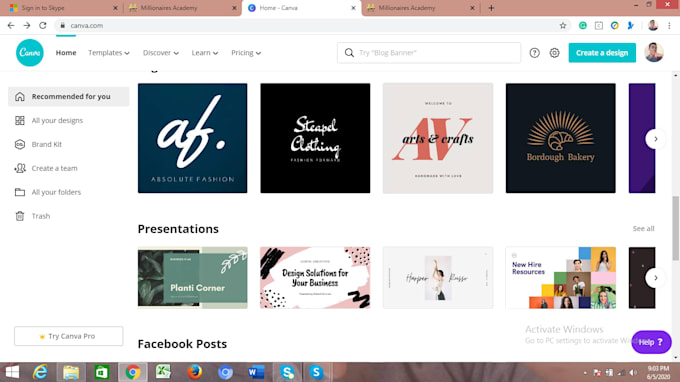Screen dimensions: 680x382
Task: Open the Pricing dropdown menu
Action: tap(246, 53)
